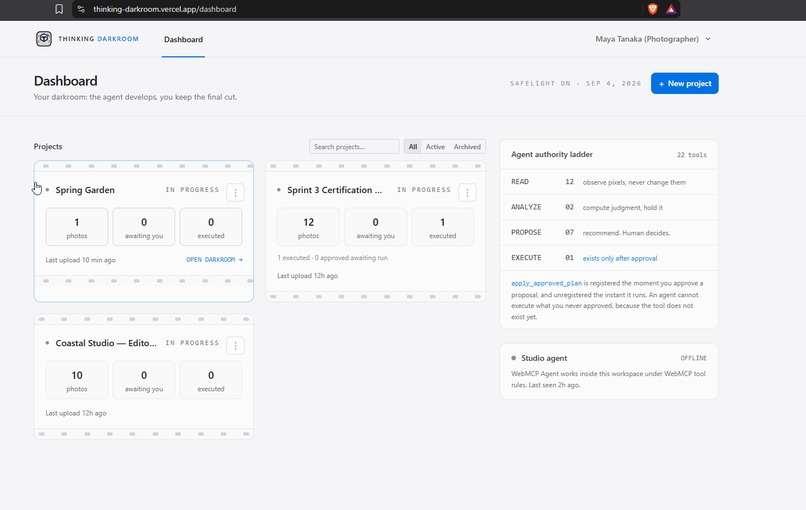Image resolution: width=806 pixels, height=510 pixels.
Task: Click Coastal Studio 10 photos stat
Action: [x=77, y=380]
